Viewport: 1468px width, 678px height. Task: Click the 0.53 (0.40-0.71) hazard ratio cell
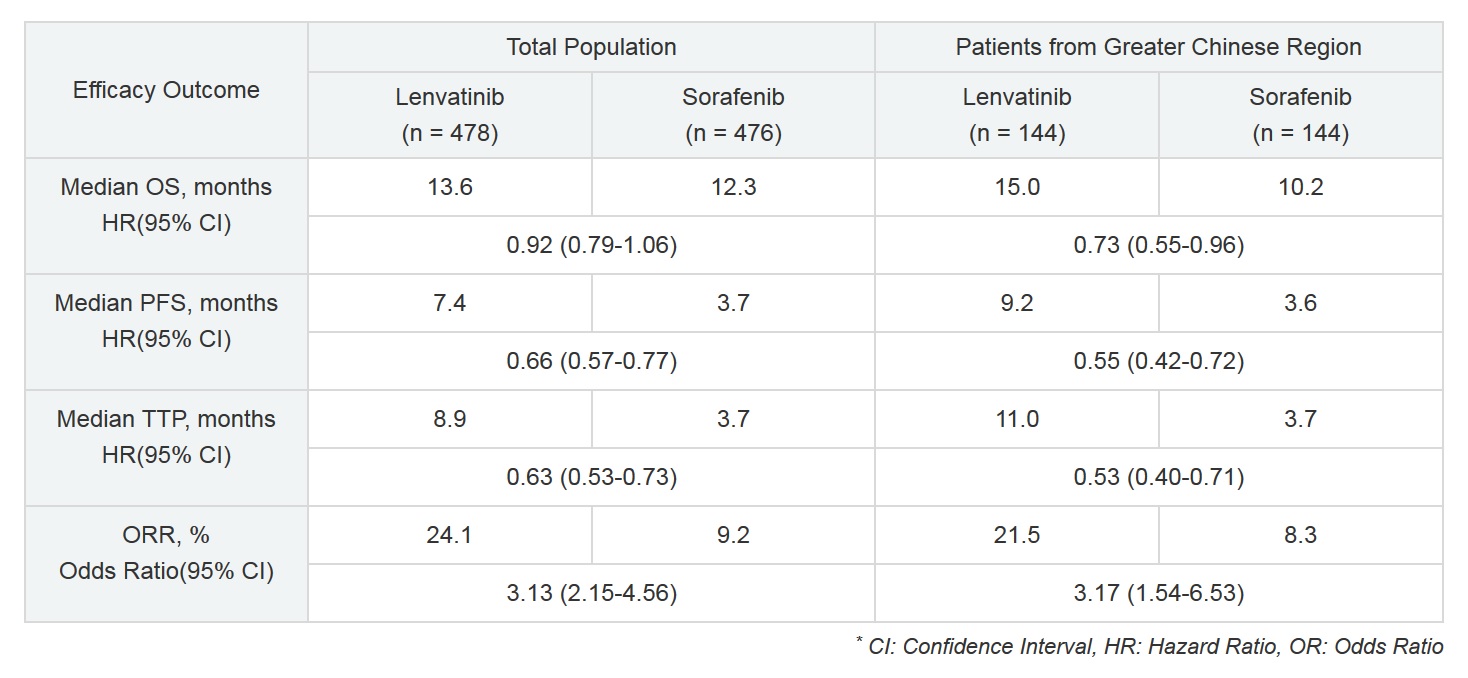(1158, 477)
